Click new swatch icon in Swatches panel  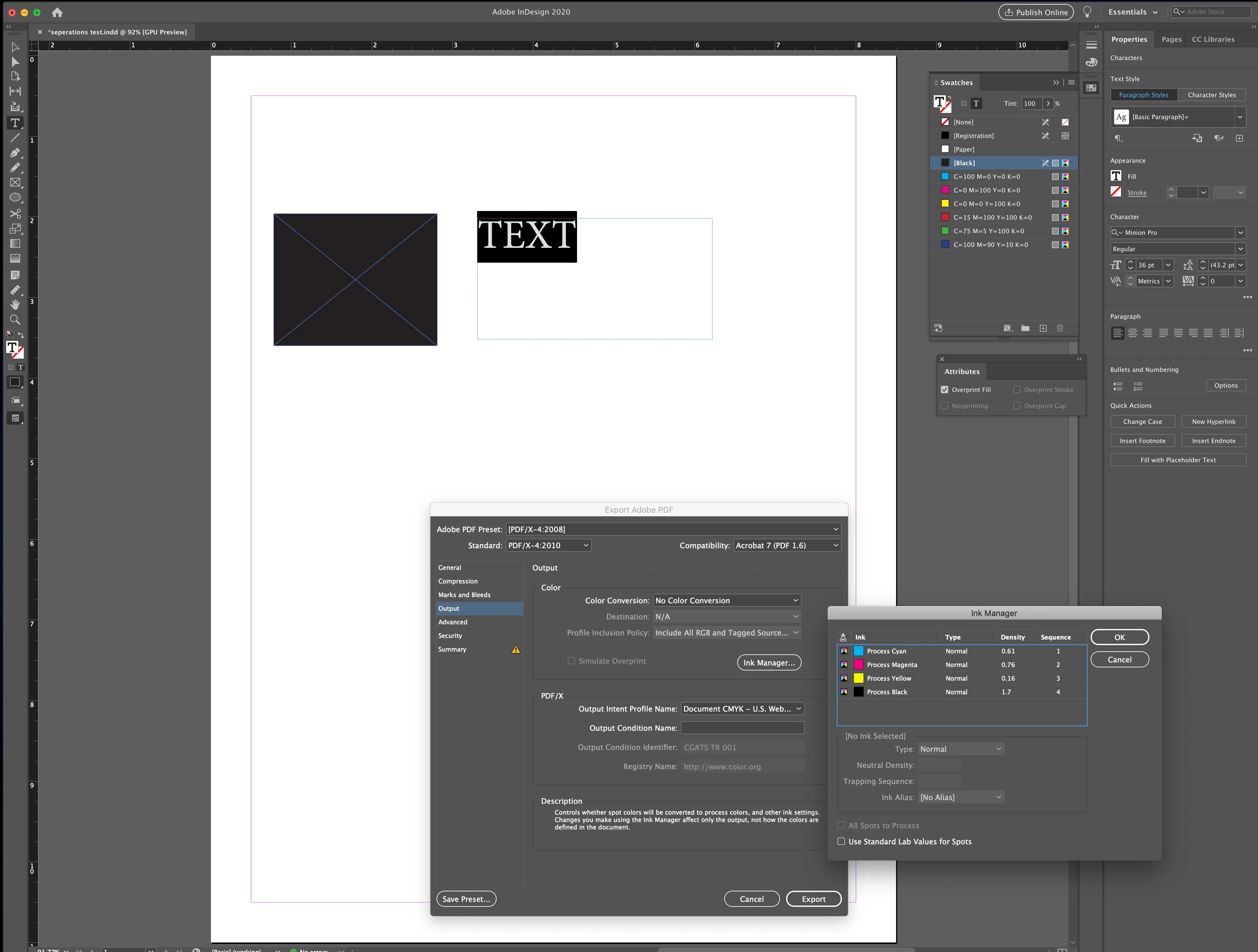[1043, 328]
